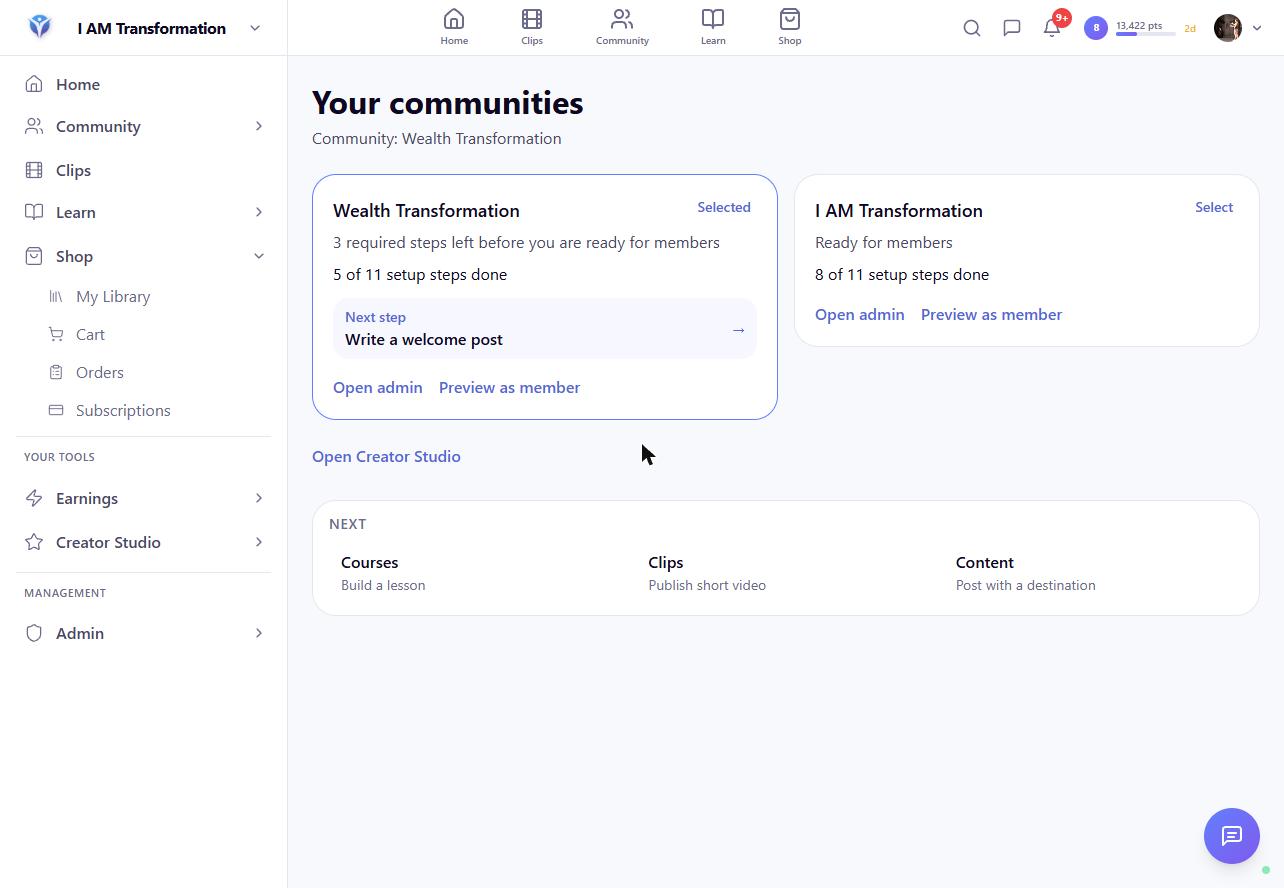The image size is (1284, 888).
Task: Collapse the Shop sidebar section
Action: [259, 256]
